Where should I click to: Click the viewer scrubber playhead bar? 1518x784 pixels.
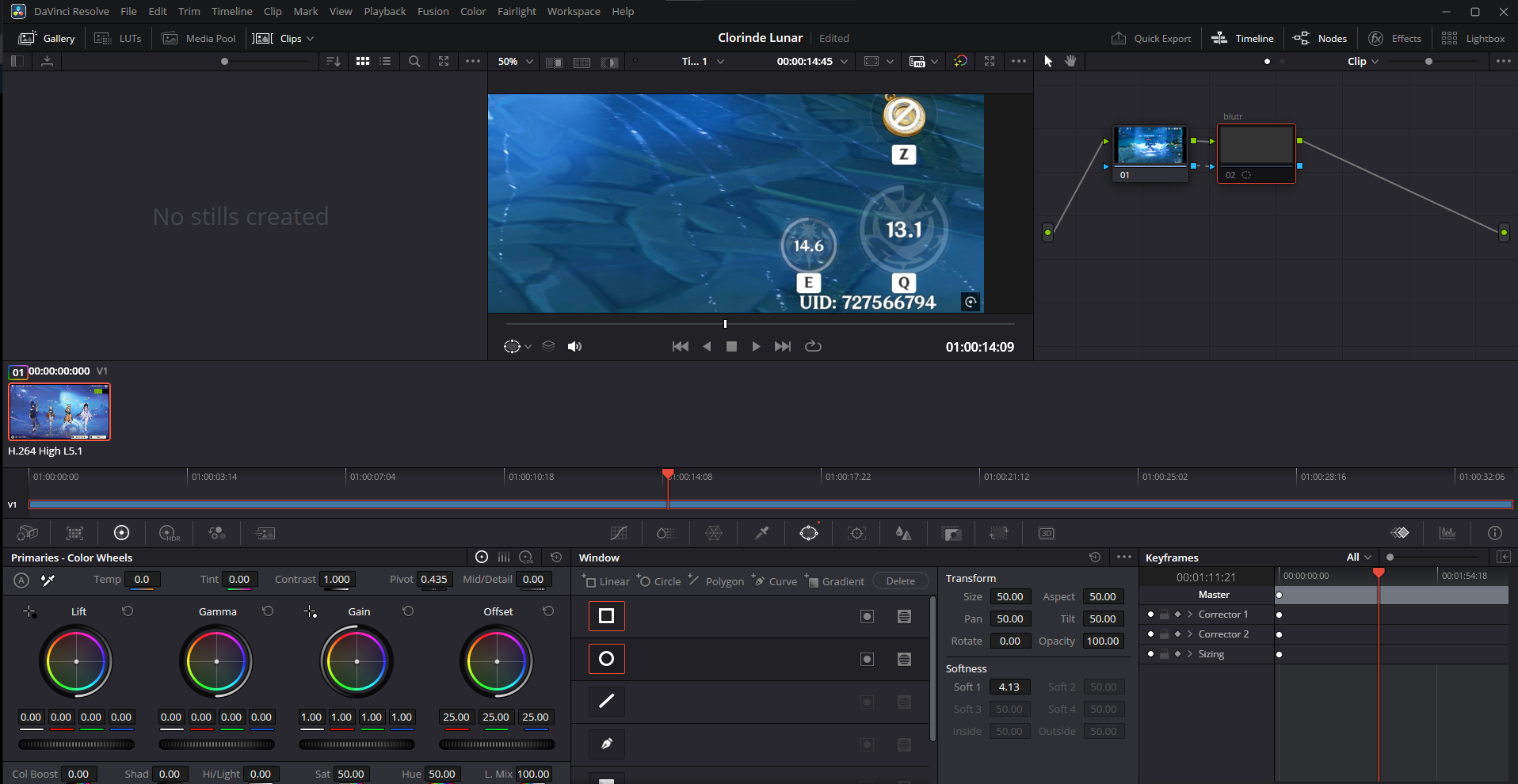coord(725,324)
